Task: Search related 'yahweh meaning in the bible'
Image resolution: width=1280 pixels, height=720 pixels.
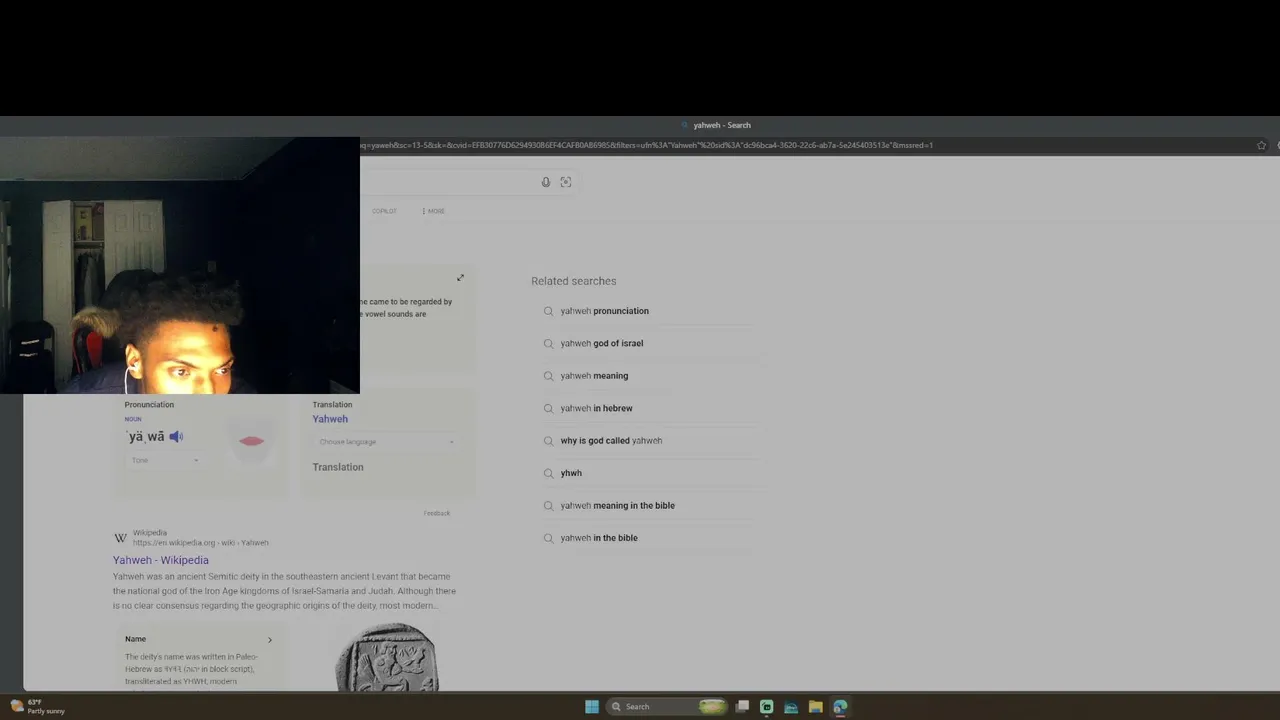Action: click(618, 506)
